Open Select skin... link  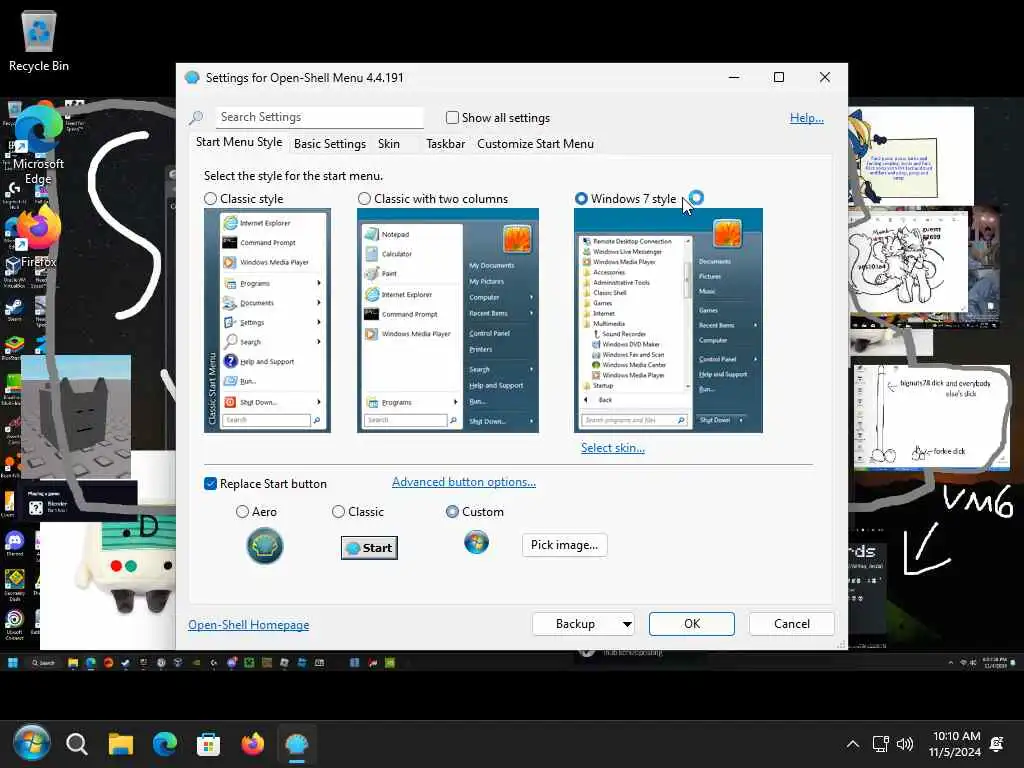[613, 448]
